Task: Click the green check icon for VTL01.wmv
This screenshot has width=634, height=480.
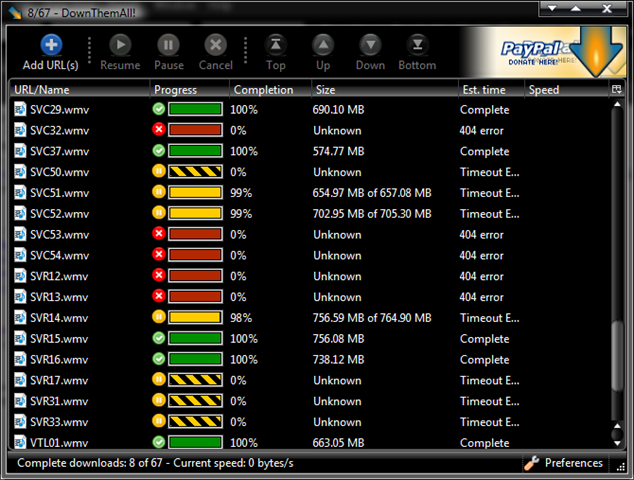Action: click(x=159, y=442)
